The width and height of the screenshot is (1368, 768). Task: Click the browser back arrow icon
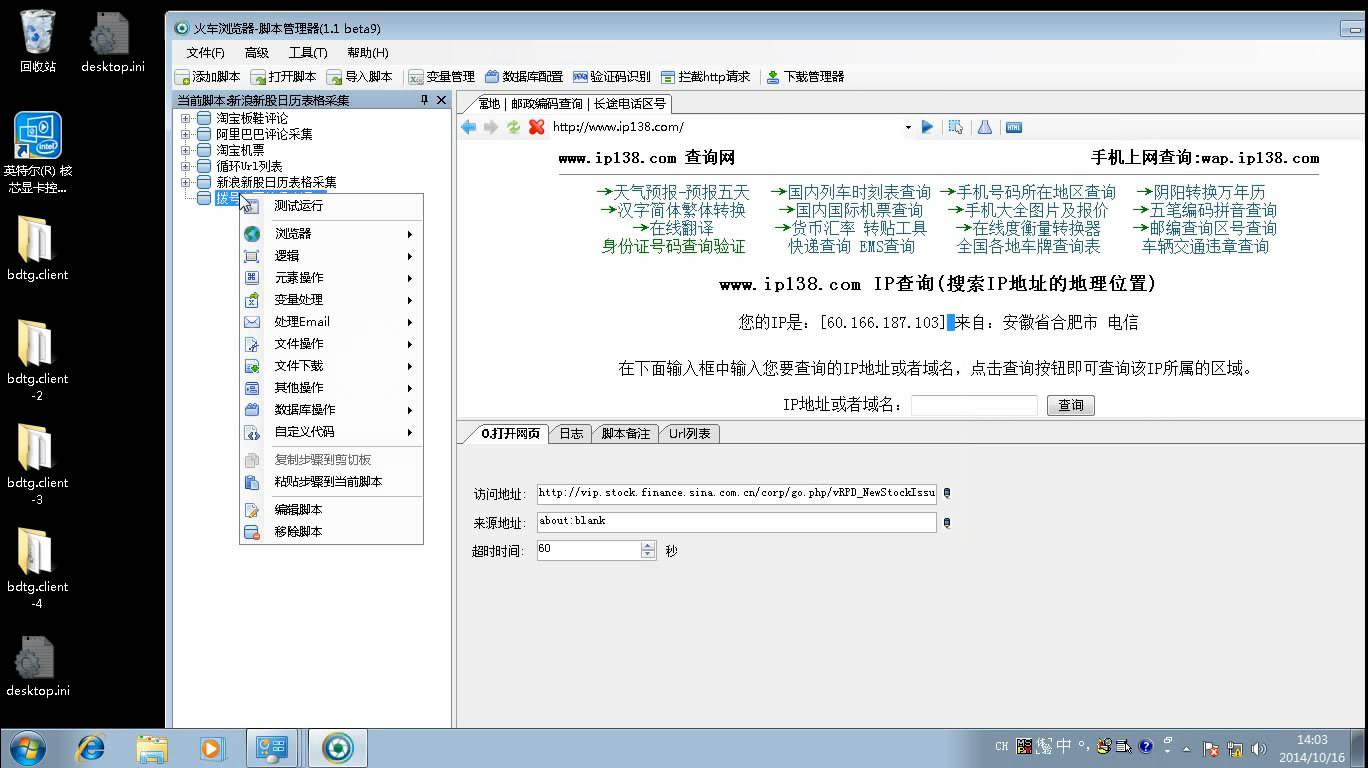pos(469,127)
